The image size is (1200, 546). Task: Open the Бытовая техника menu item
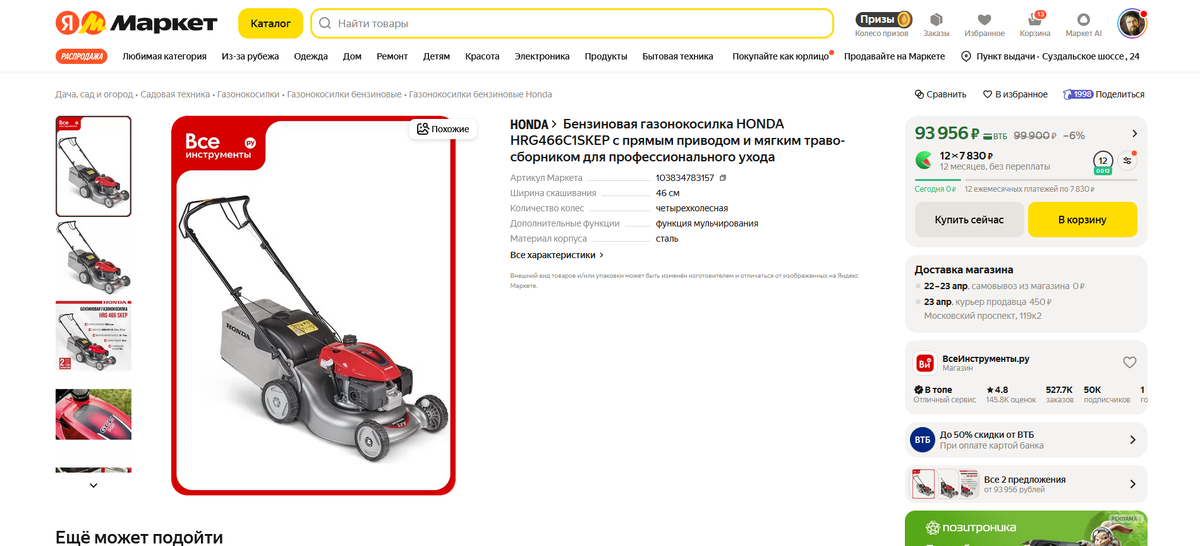coord(678,56)
